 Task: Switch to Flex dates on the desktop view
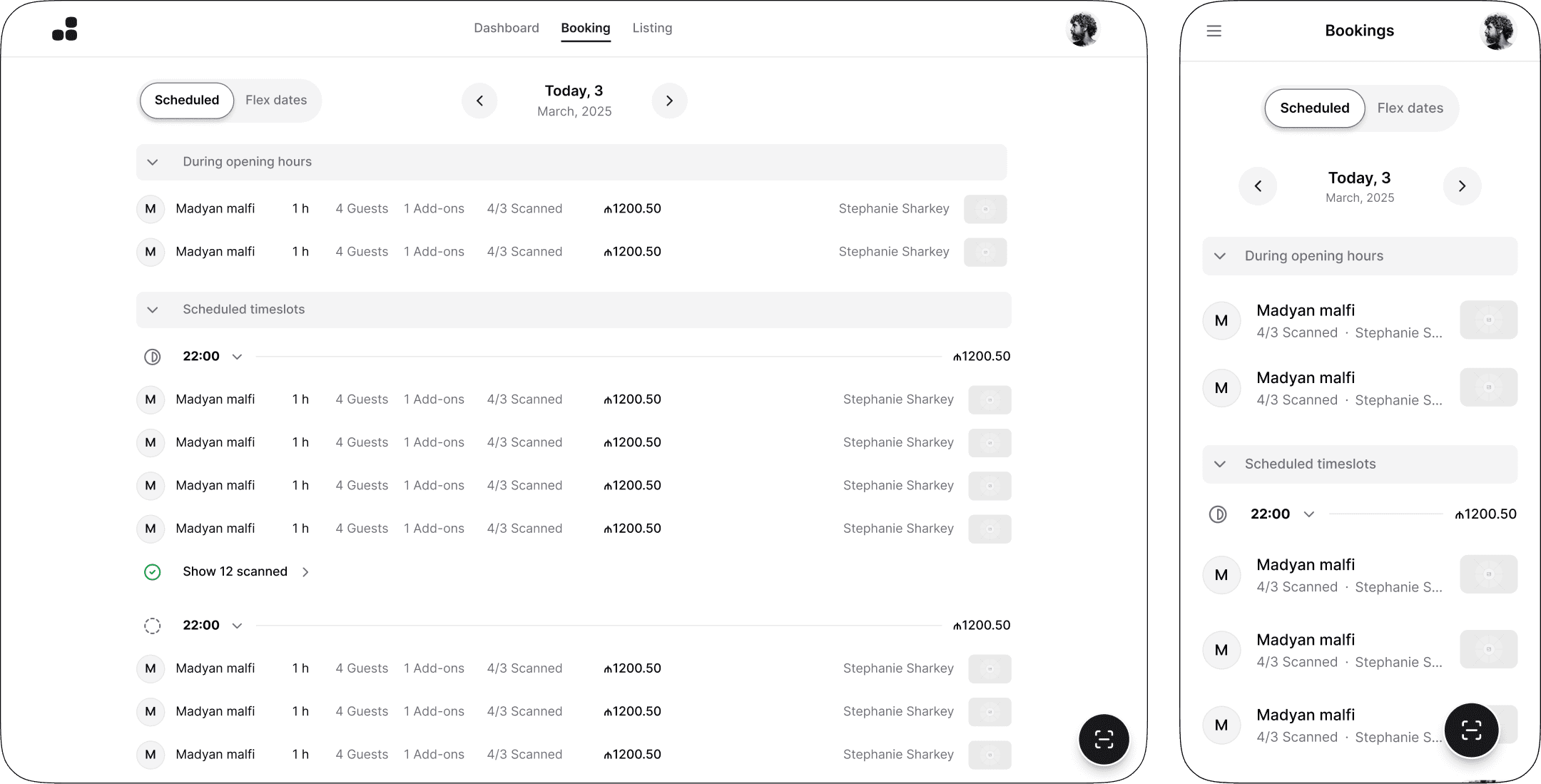pyautogui.click(x=276, y=100)
